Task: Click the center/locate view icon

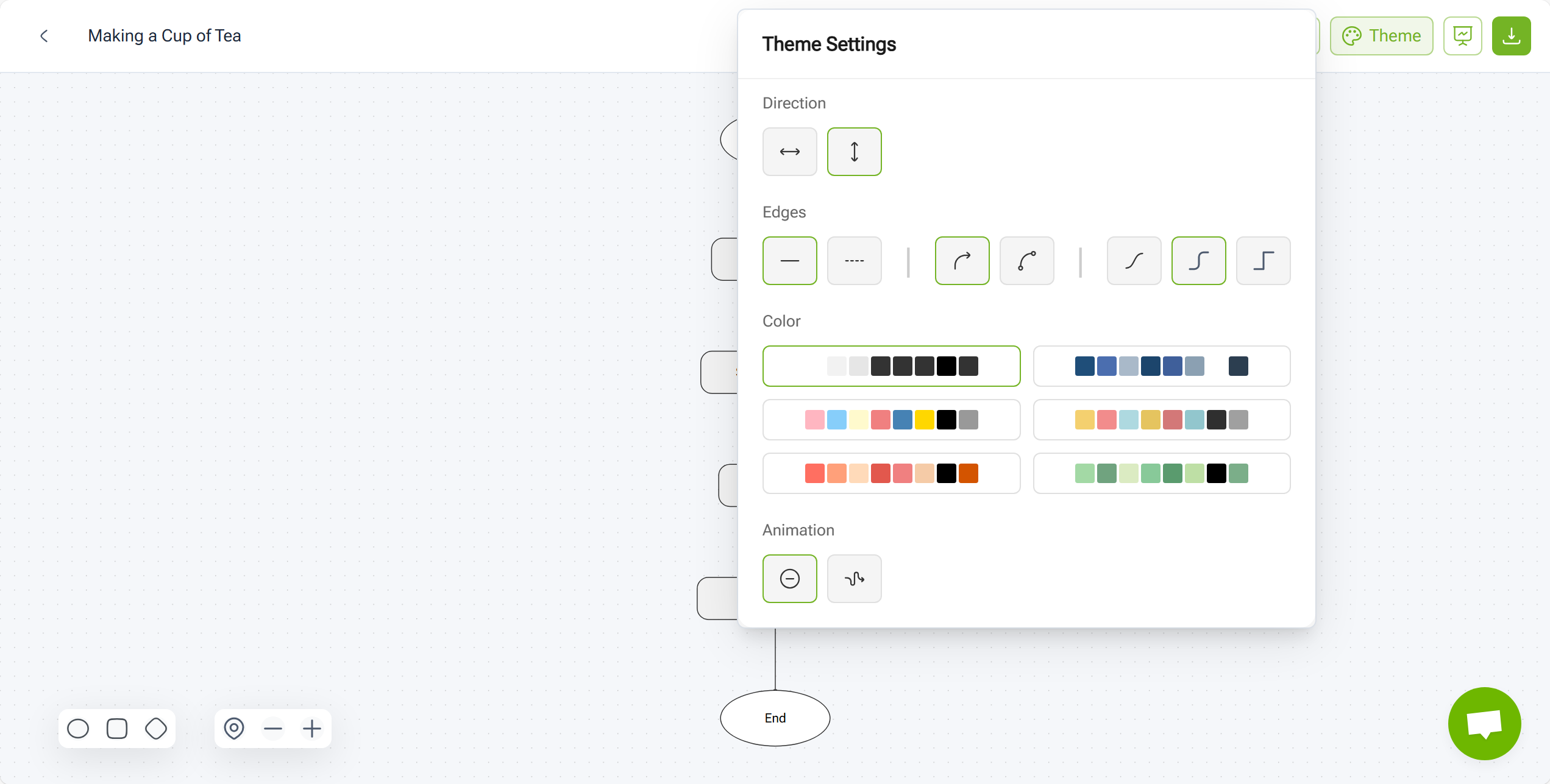Action: pyautogui.click(x=234, y=728)
